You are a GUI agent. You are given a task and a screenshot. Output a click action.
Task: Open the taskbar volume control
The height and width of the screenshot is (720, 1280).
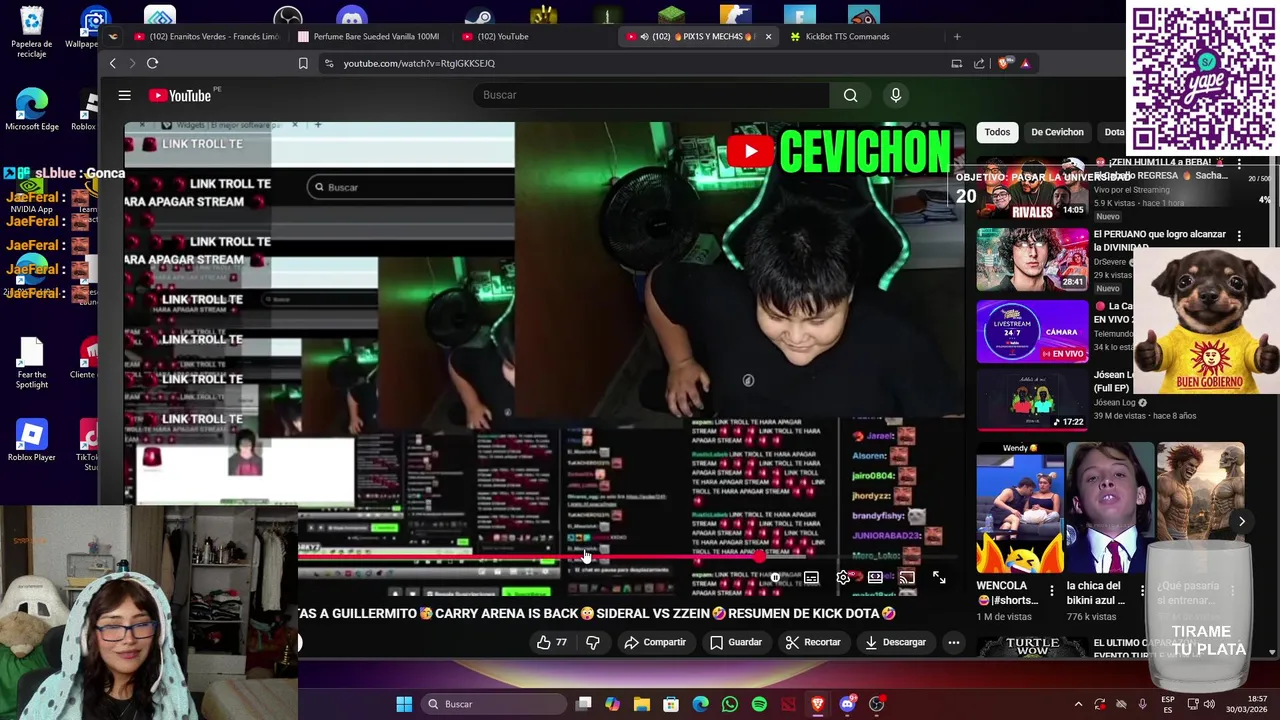1209,704
